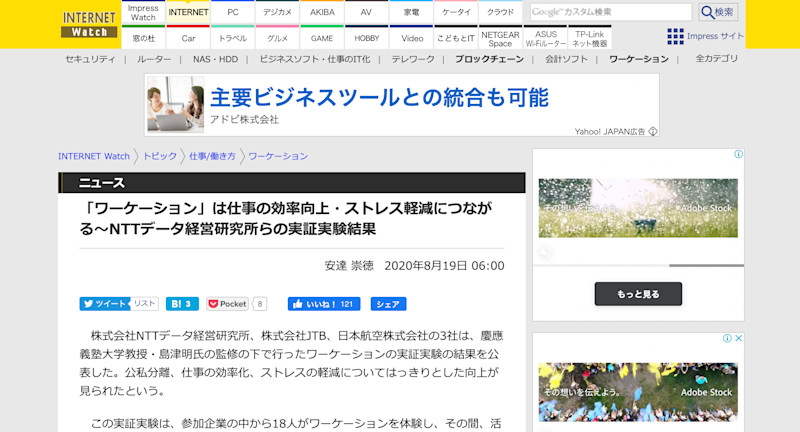Click the 検索 search button

(718, 12)
